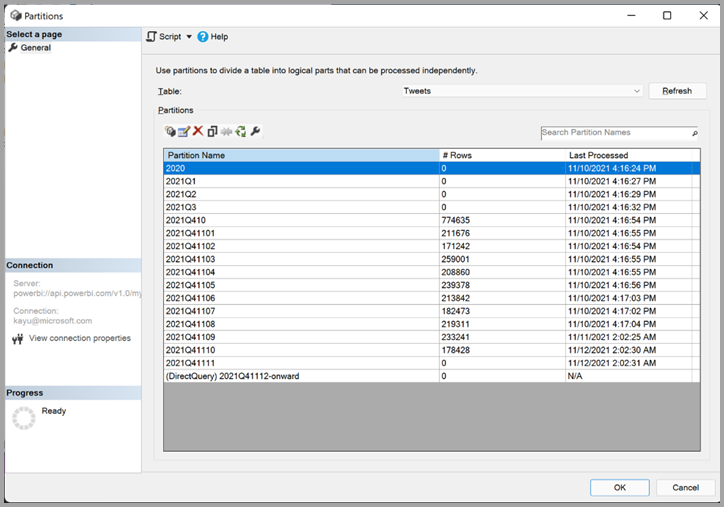The image size is (724, 507).
Task: Select the General page
Action: [x=36, y=48]
